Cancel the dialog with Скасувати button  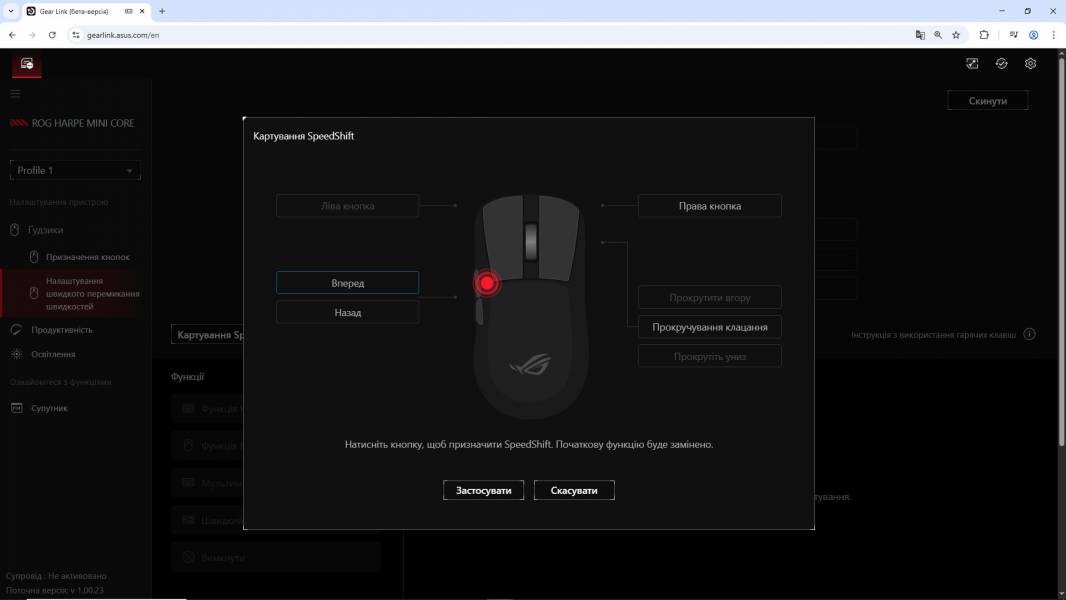coord(574,490)
